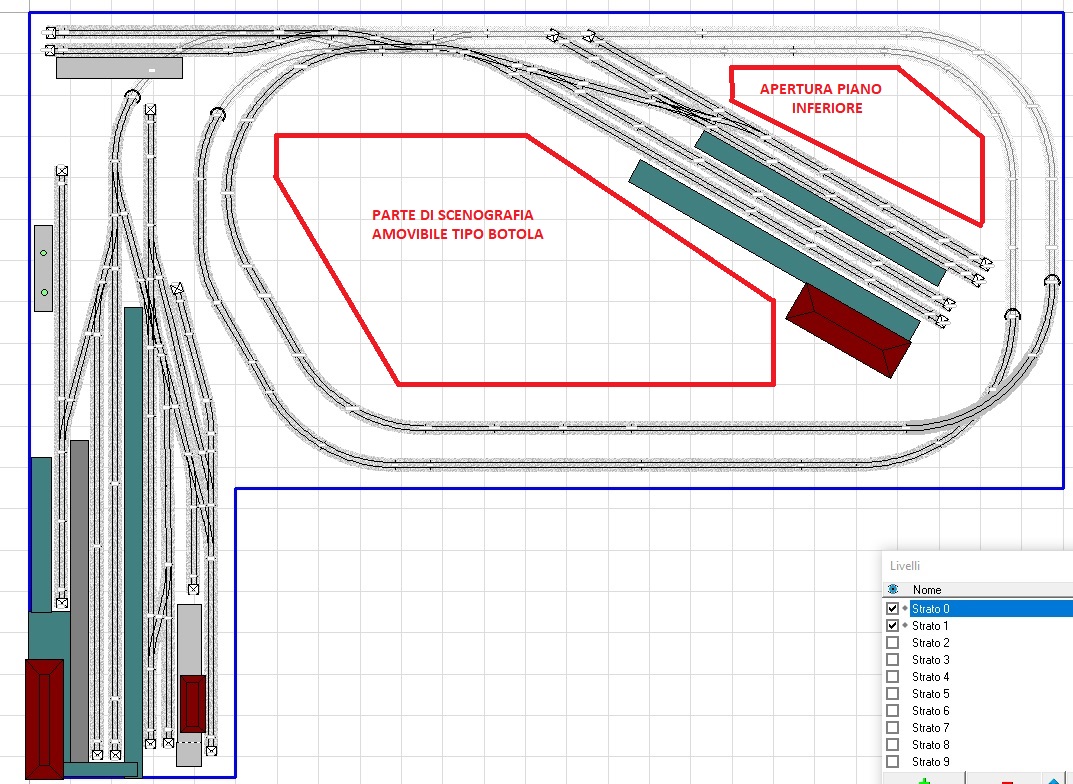Viewport: 1073px width, 784px height.
Task: Select the APERTURA PIANO INFERIORE text label
Action: point(820,98)
